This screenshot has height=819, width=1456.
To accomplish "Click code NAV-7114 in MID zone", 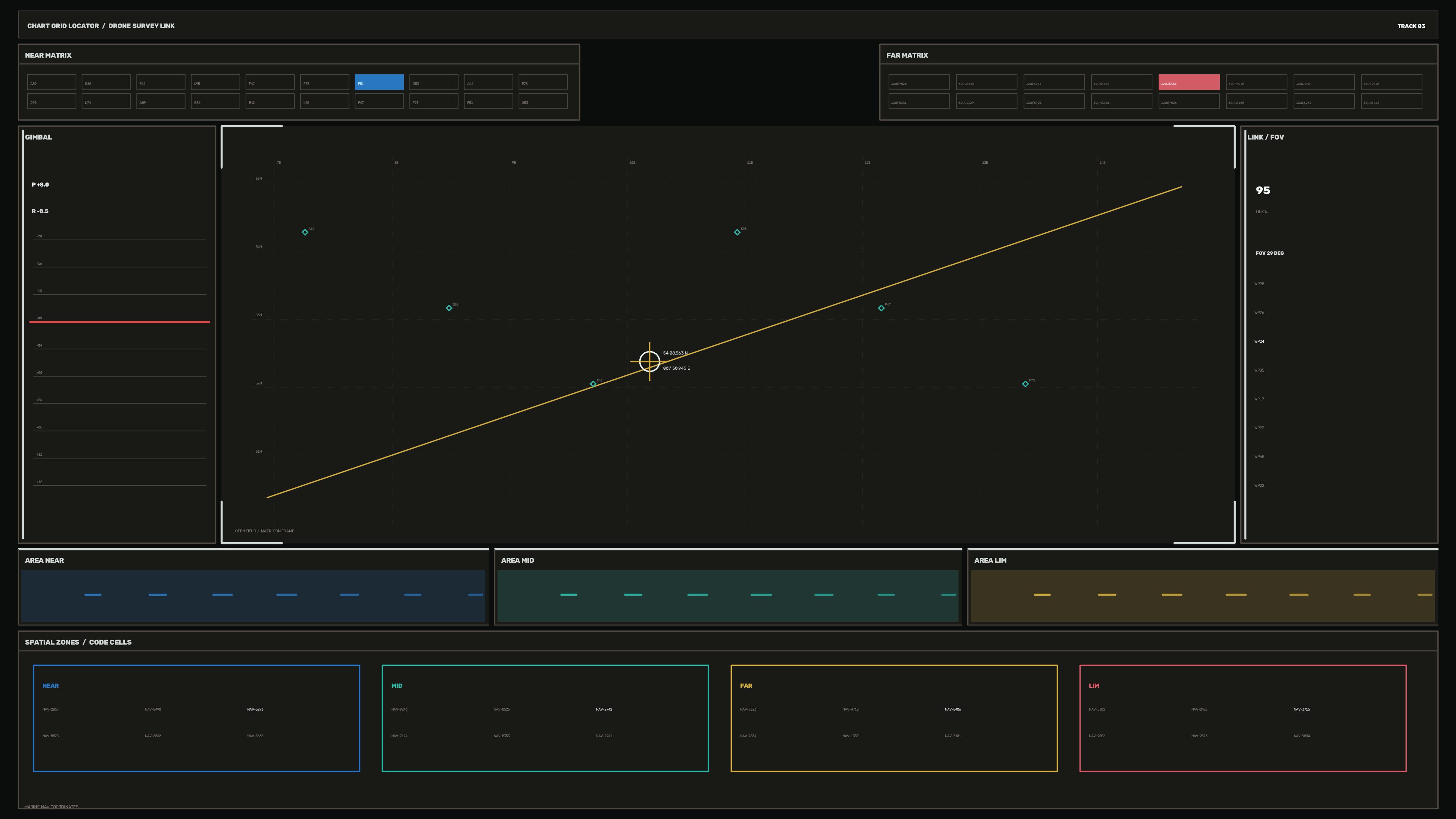I will click(399, 736).
